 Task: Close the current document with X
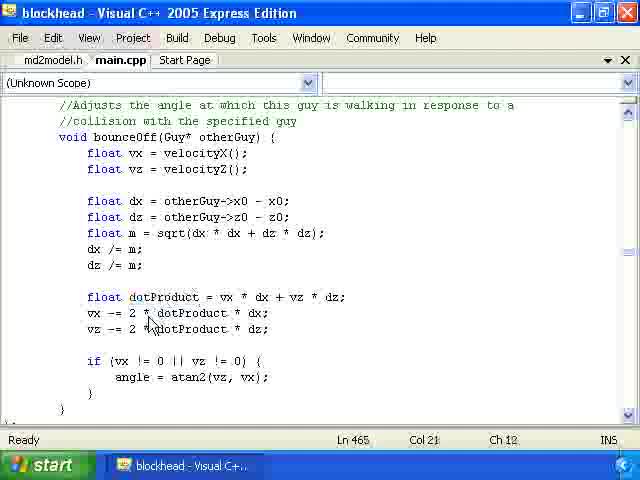tap(625, 60)
